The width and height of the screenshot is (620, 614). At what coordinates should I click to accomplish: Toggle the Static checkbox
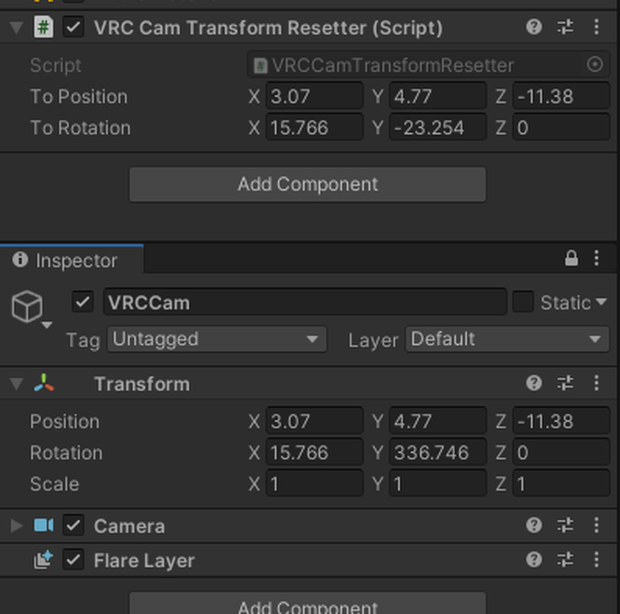[x=523, y=302]
